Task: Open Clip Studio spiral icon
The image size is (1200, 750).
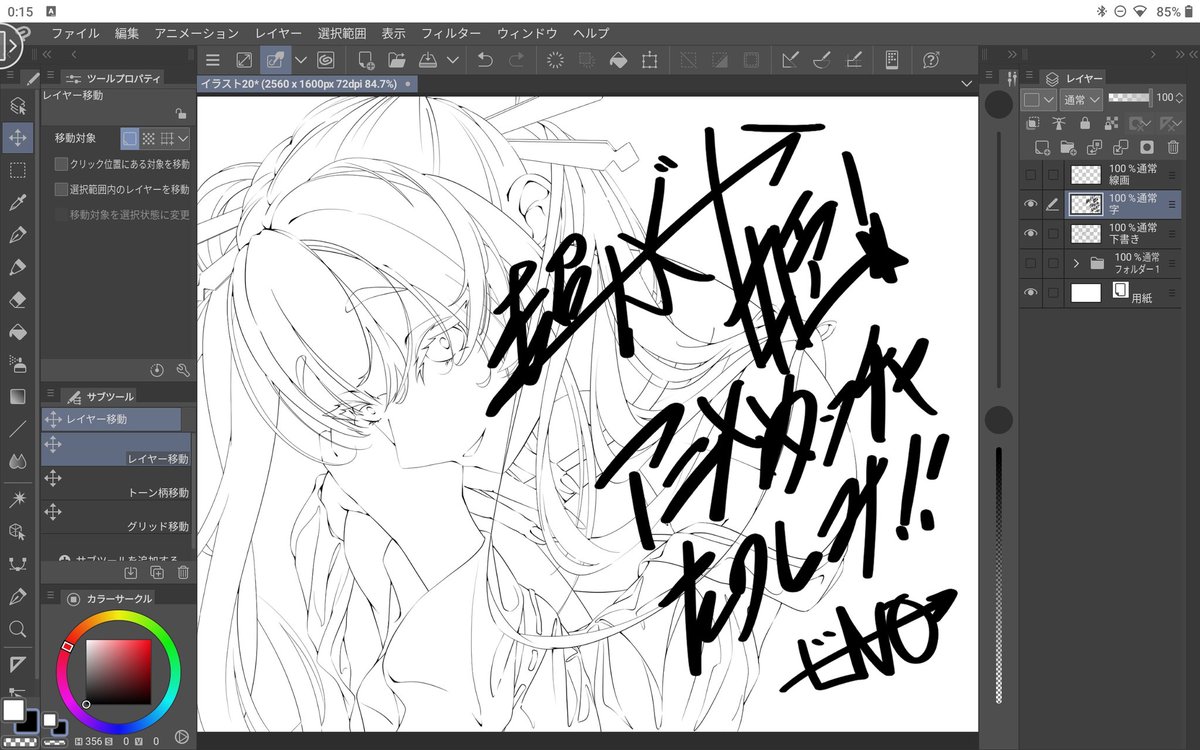Action: 325,60
